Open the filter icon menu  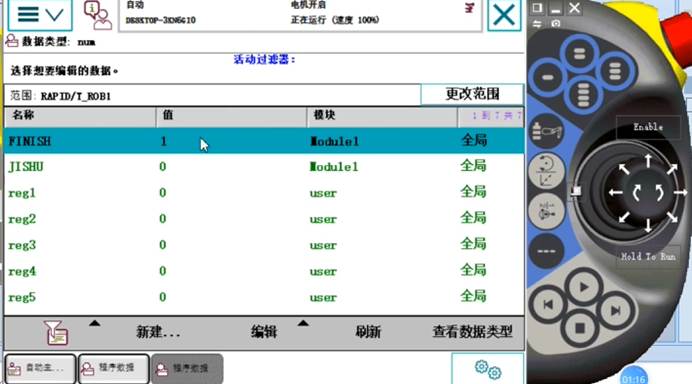point(56,332)
